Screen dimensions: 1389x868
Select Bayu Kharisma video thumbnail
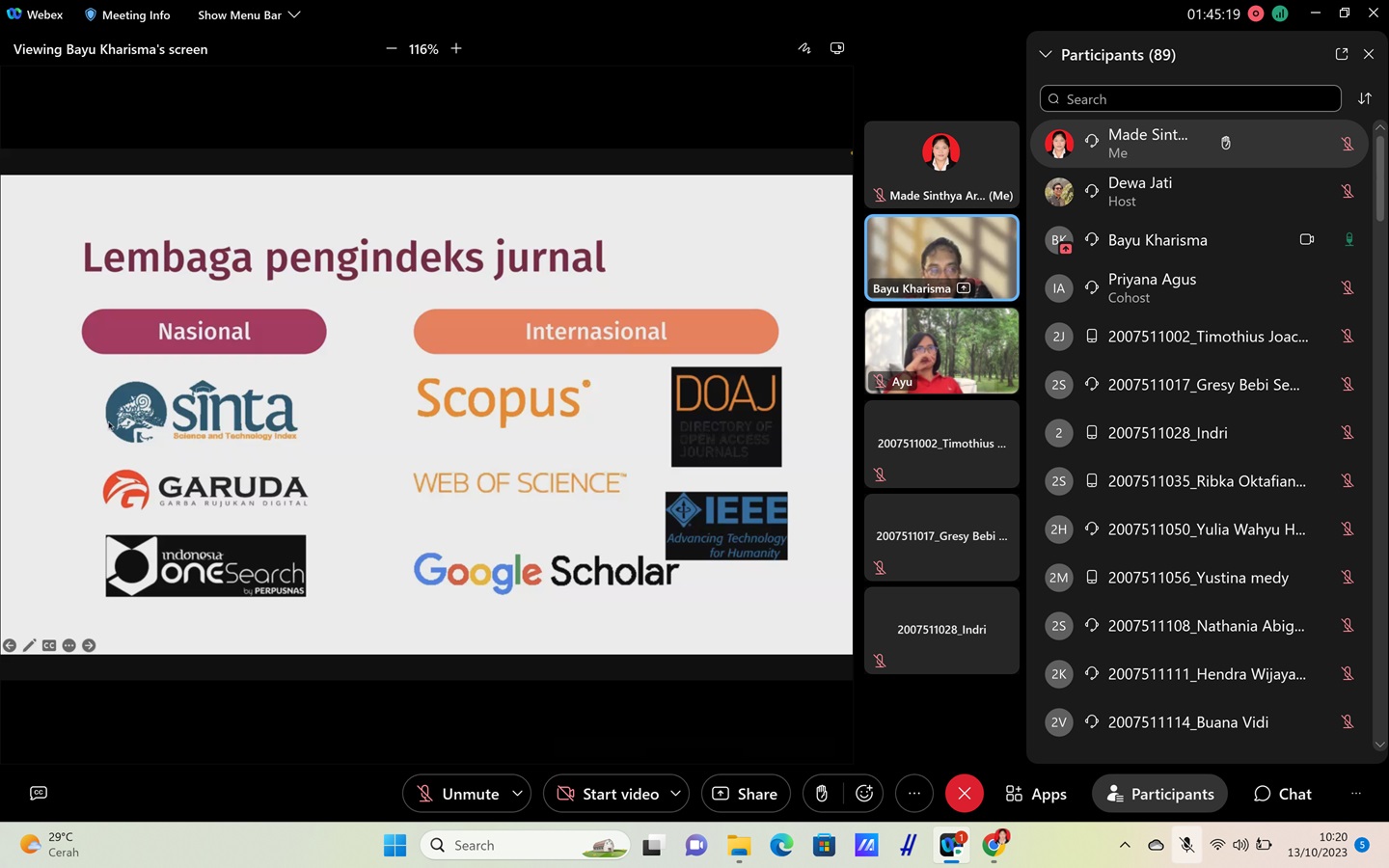941,258
